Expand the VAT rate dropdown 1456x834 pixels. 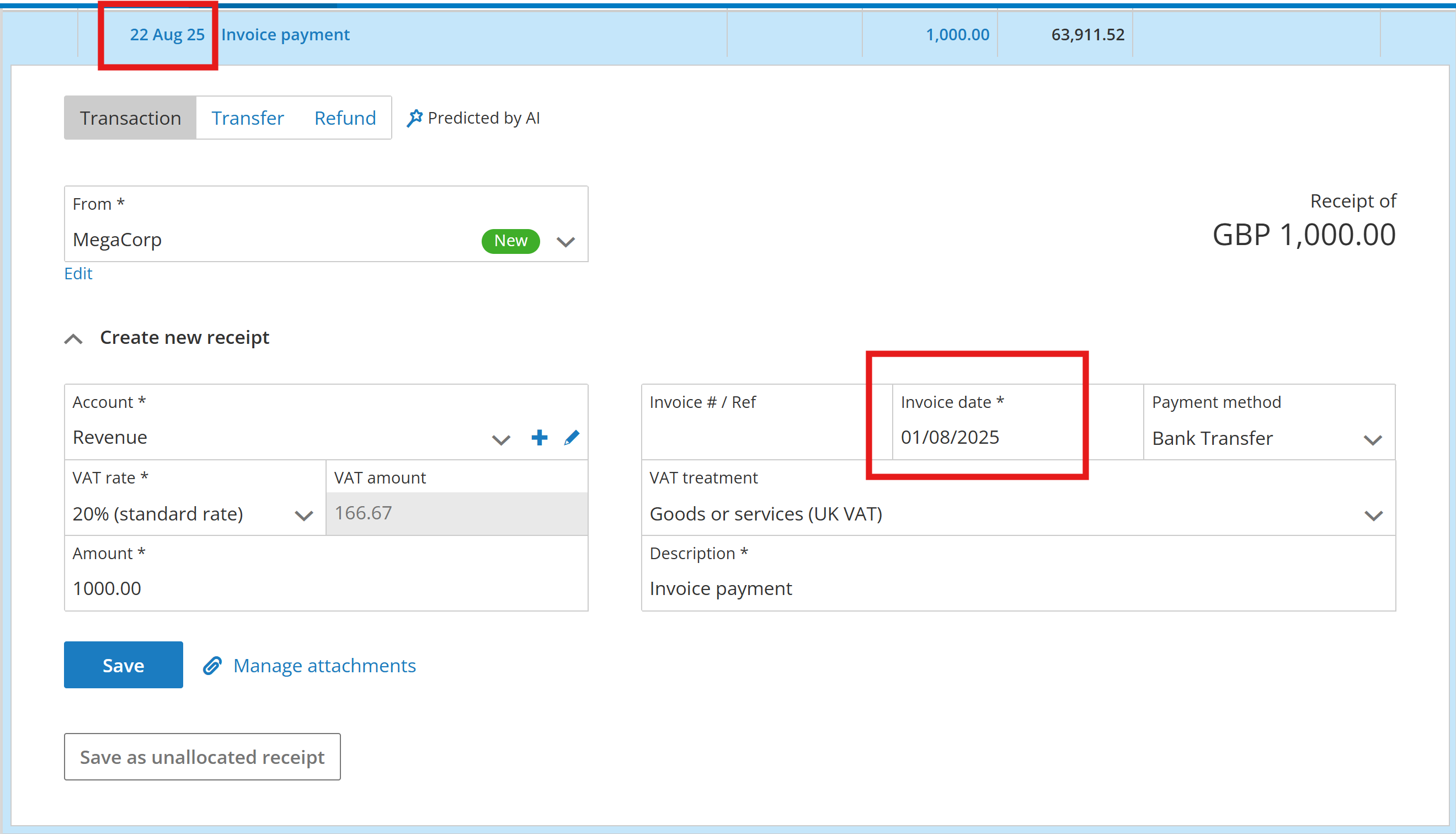pos(303,516)
